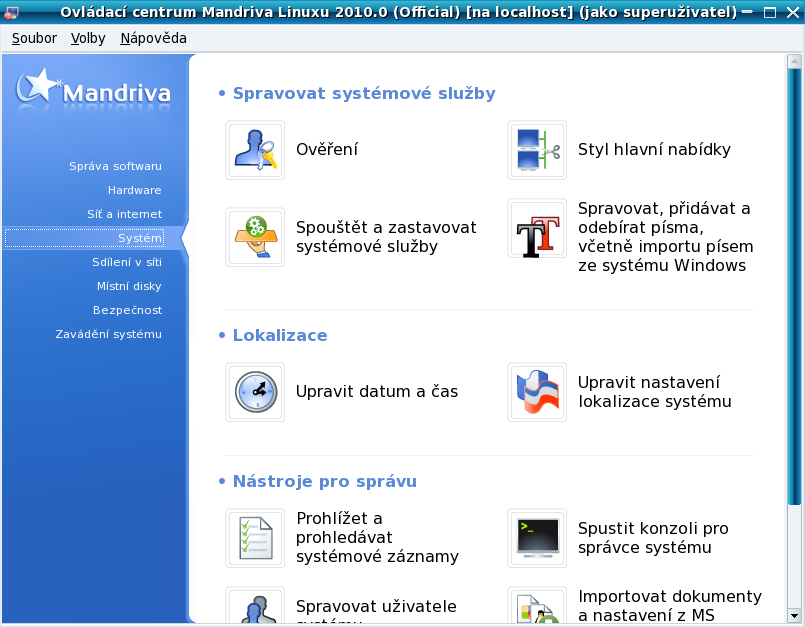Click the window menu icon in title bar

pos(11,12)
